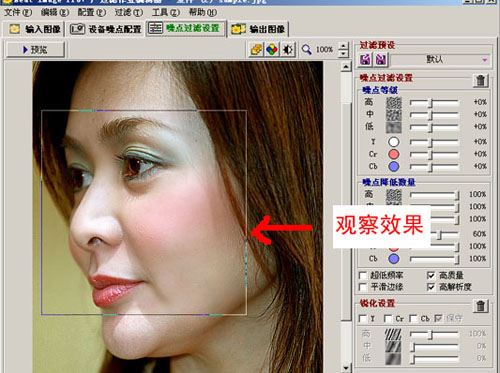The image size is (500, 373).
Task: Check the sharpening Y checkbox
Action: coord(363,319)
